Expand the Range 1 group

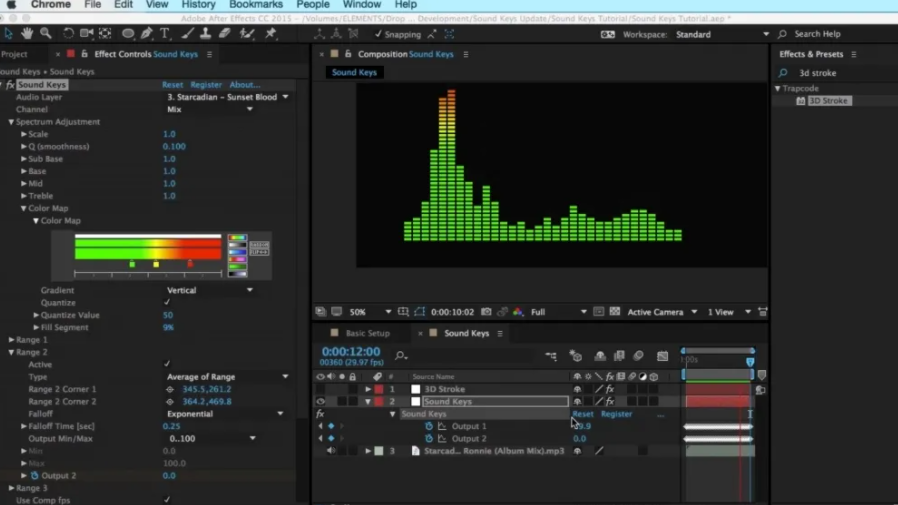tap(11, 340)
